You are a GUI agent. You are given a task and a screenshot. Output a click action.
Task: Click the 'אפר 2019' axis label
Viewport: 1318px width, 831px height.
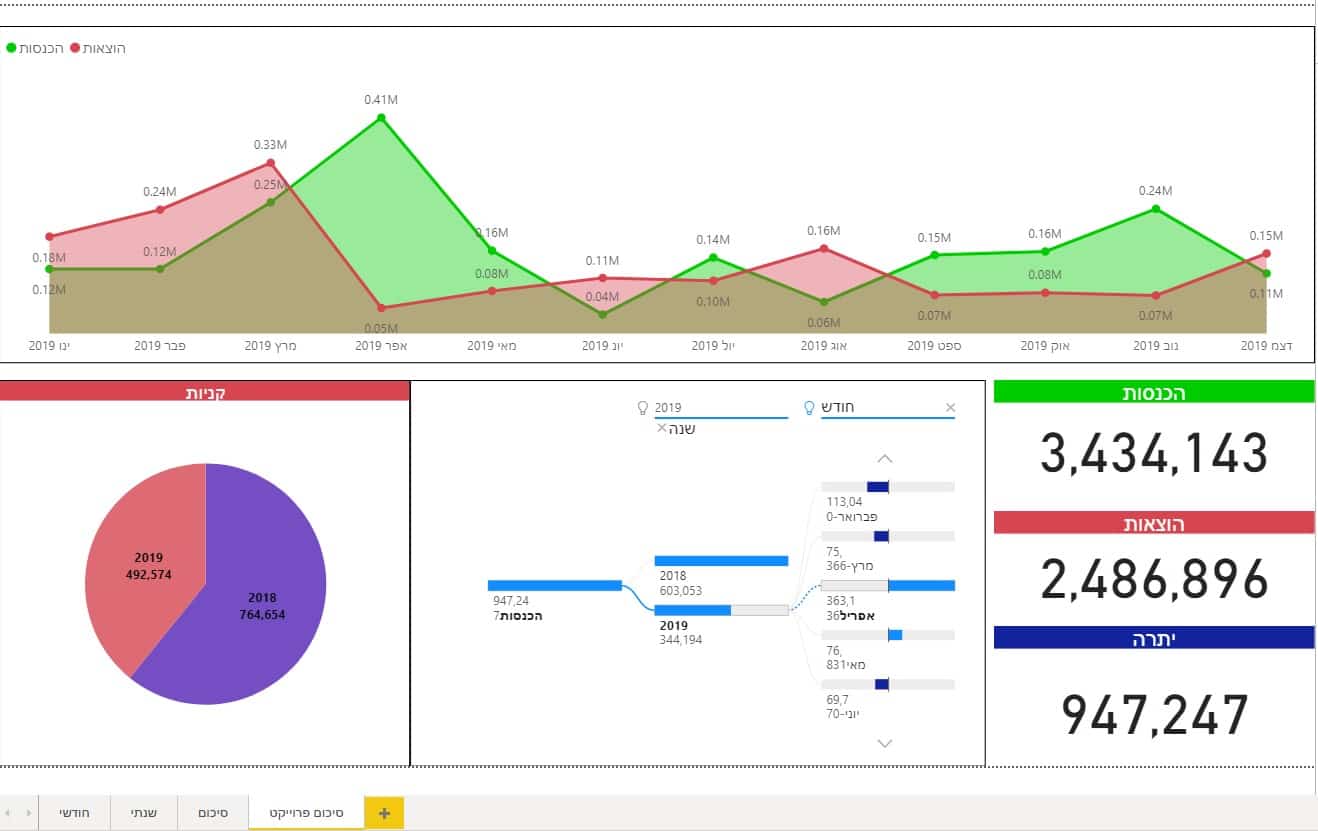[382, 346]
